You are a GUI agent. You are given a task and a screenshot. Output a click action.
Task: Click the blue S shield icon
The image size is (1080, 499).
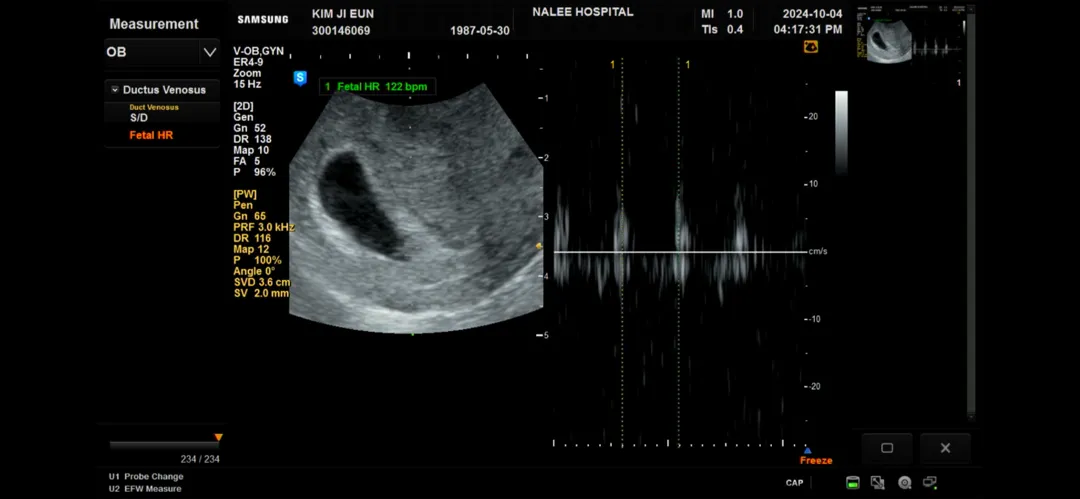click(x=300, y=78)
